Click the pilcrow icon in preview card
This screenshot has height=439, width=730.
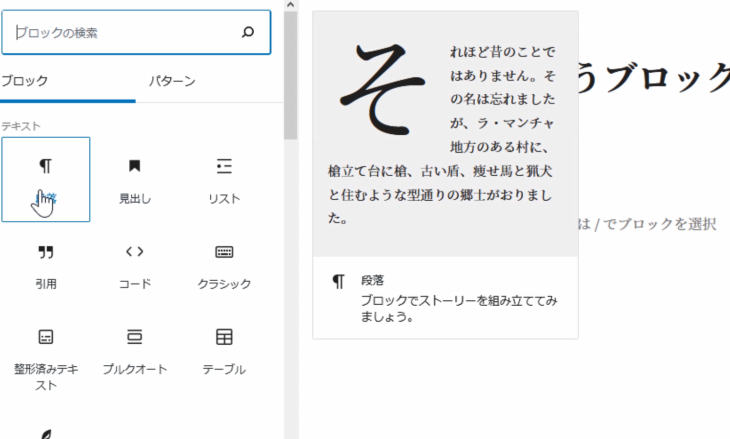coord(338,281)
